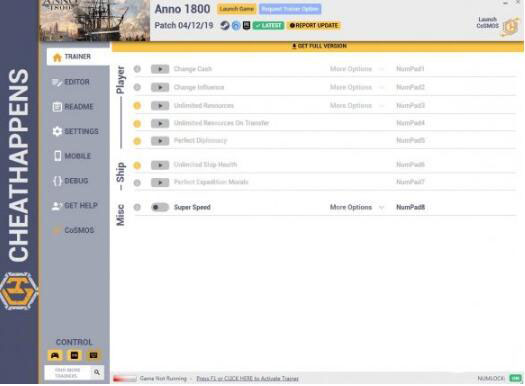Viewport: 525px width, 386px height.
Task: Click the find more trainers search field
Action: point(68,373)
